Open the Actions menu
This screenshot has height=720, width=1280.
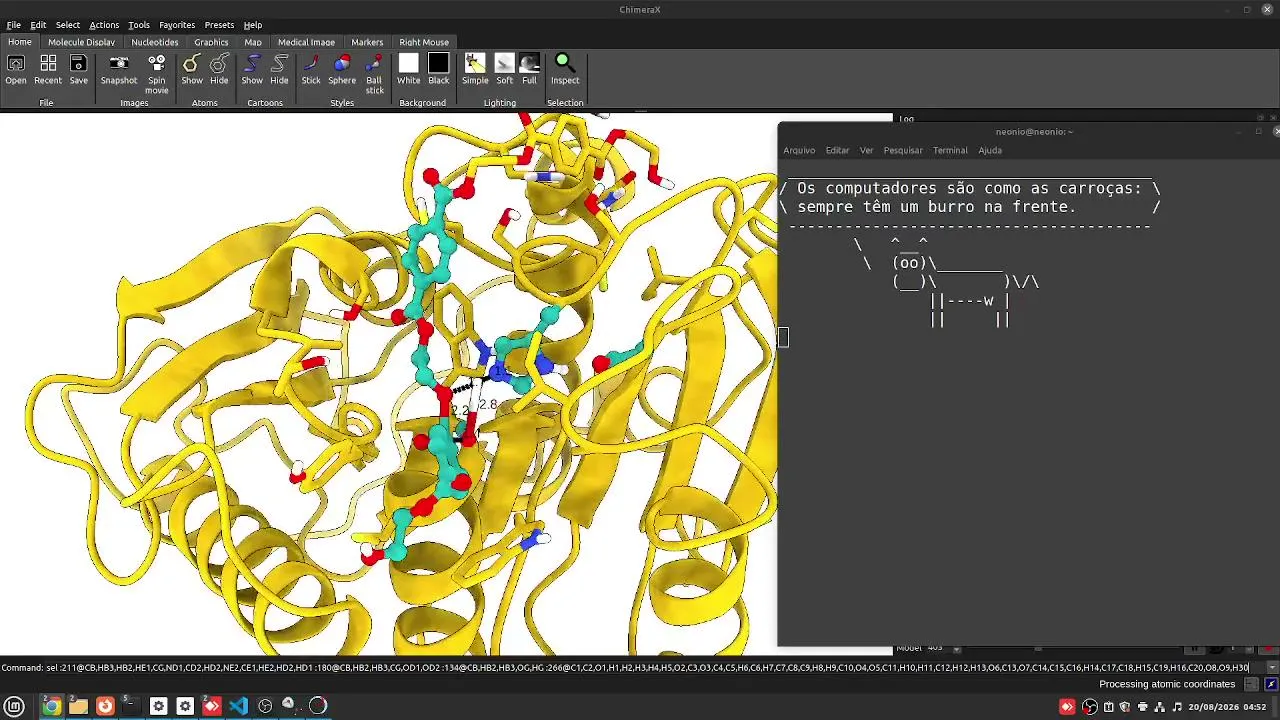(104, 25)
